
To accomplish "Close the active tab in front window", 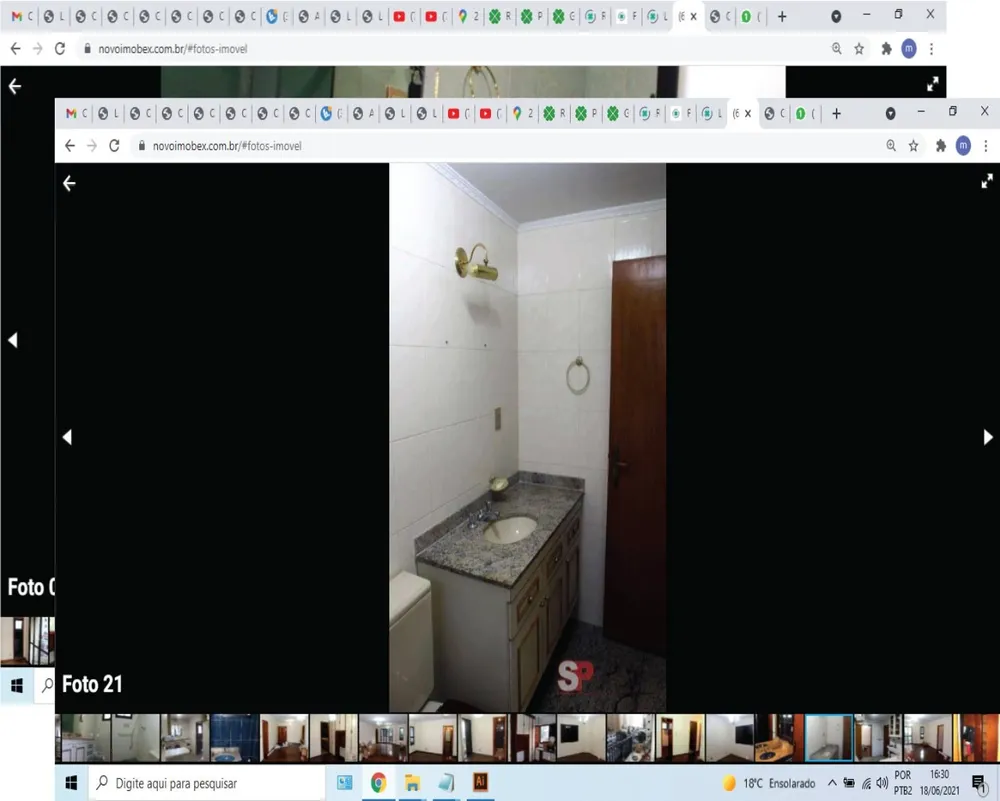I will (748, 114).
